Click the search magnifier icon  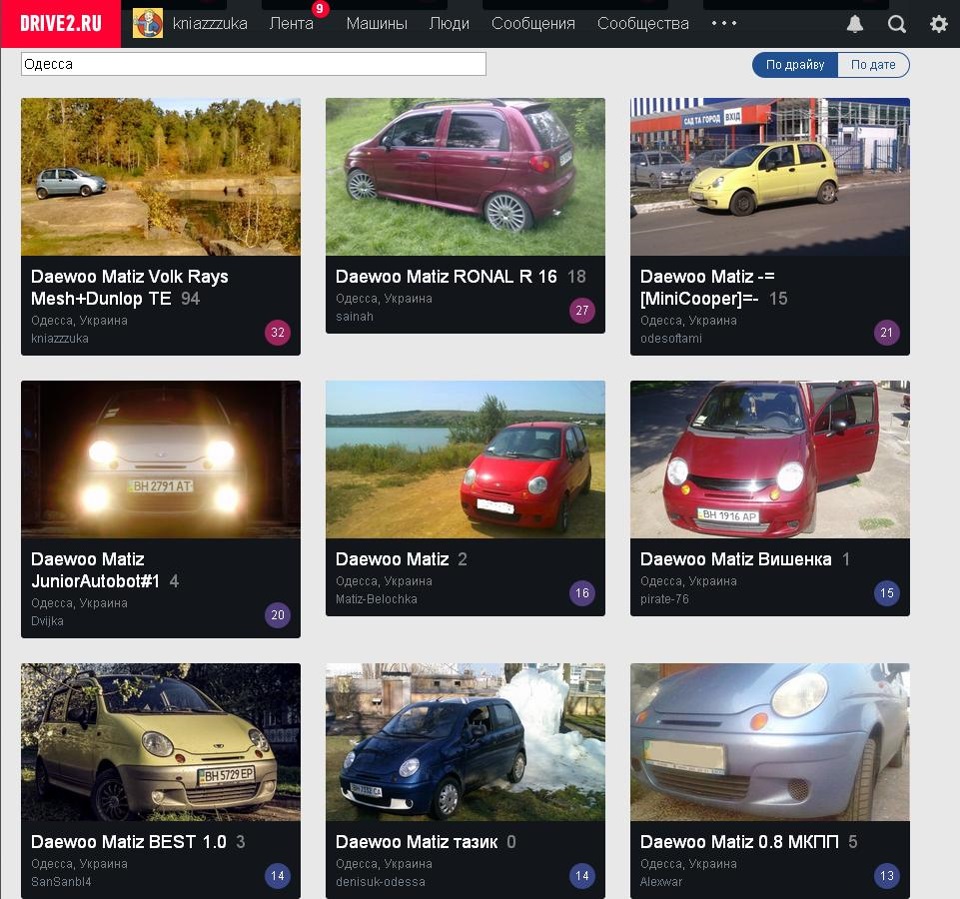(896, 24)
